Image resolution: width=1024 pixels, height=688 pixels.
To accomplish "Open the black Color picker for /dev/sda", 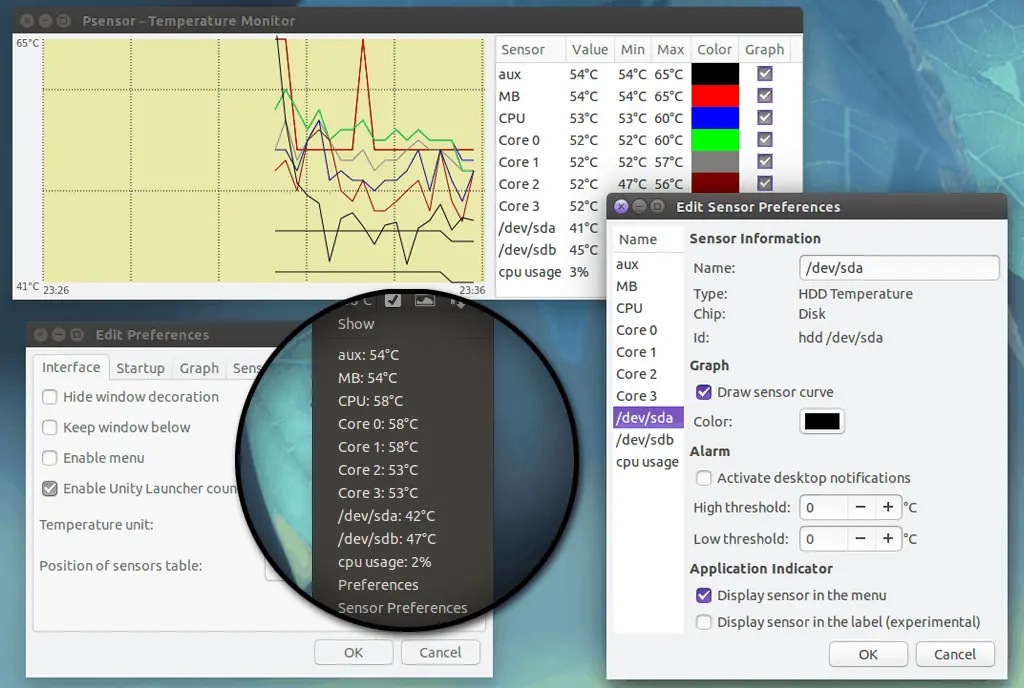I will coord(822,422).
